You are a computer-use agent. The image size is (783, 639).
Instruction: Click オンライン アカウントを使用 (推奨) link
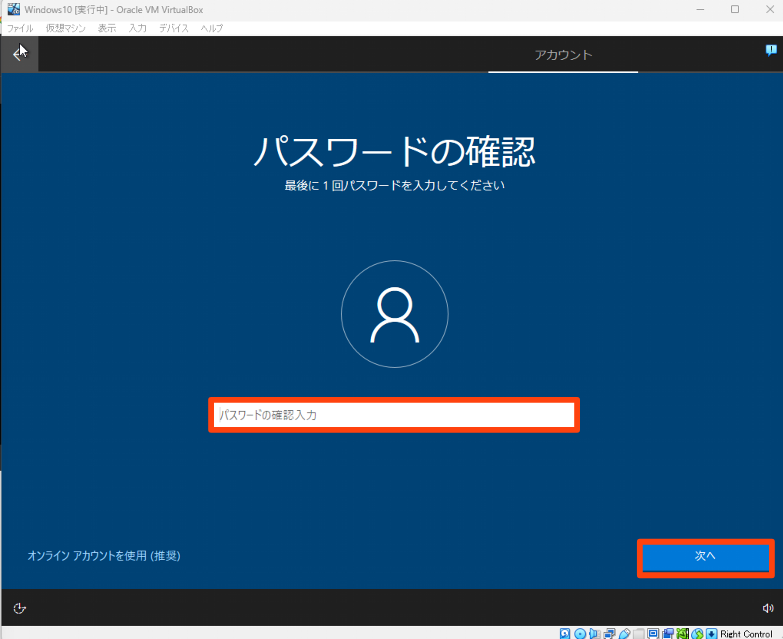coord(104,556)
